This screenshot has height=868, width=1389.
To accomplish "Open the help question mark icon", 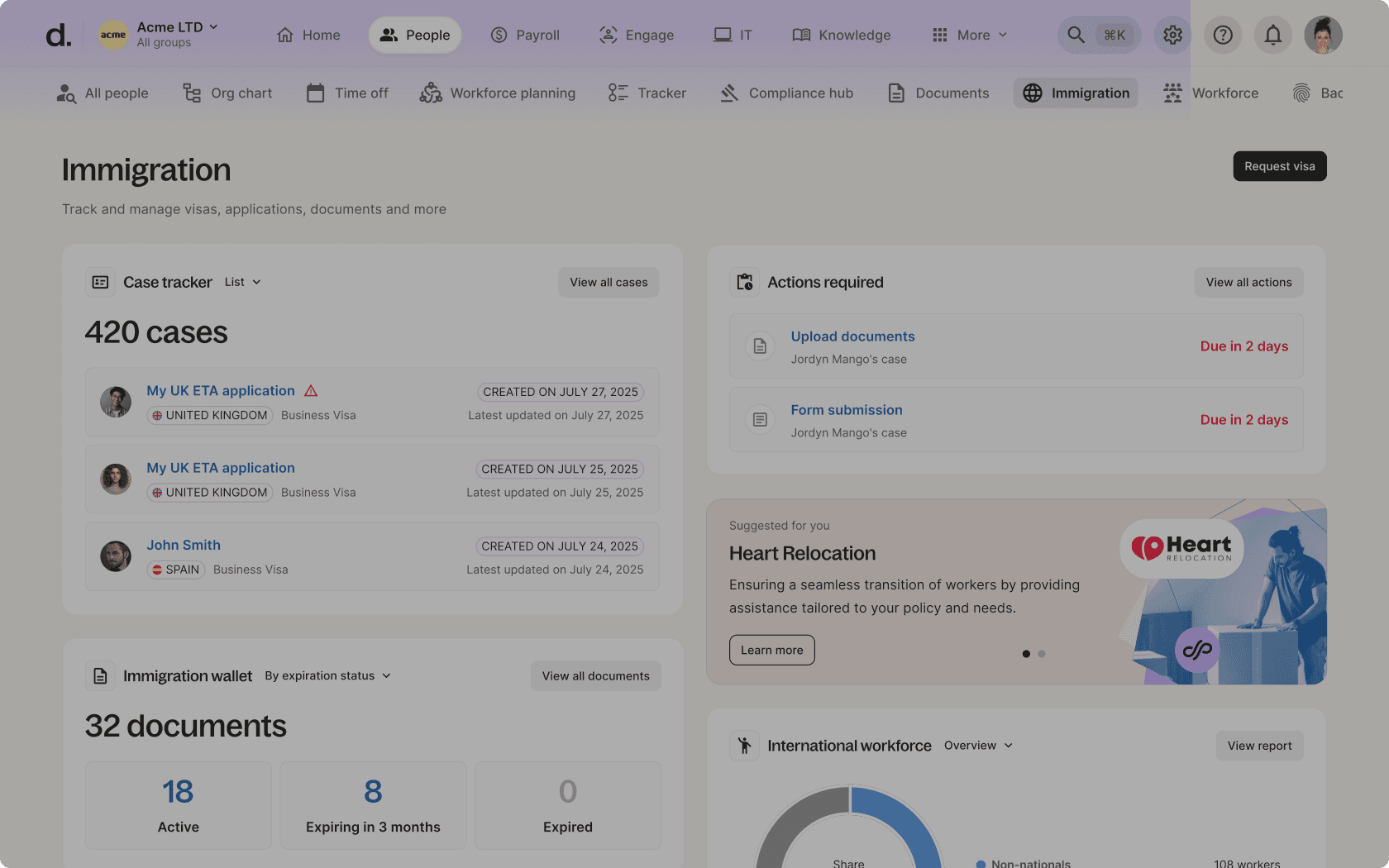I will coord(1223,35).
